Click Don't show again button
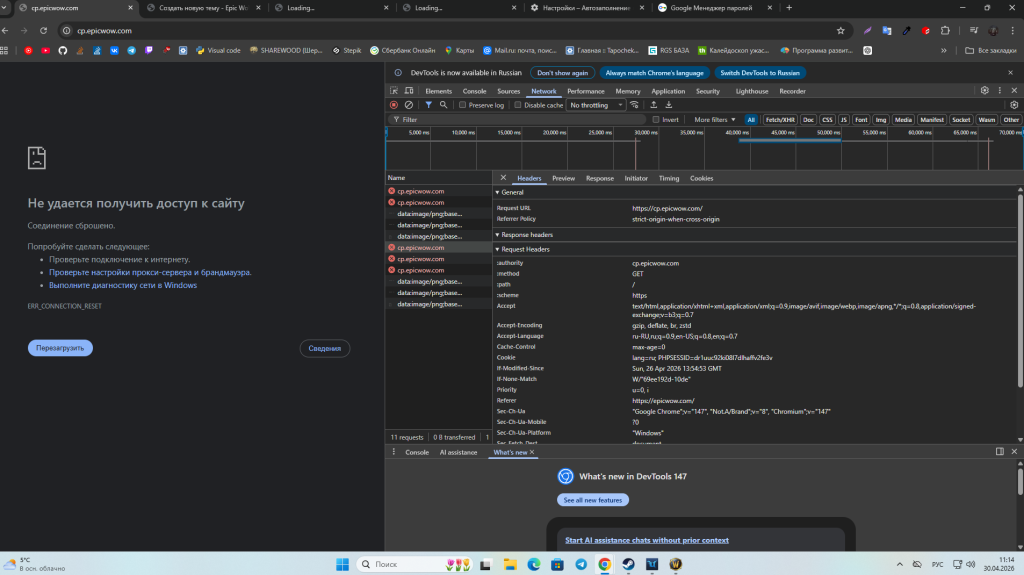1024x575 pixels. pos(562,73)
